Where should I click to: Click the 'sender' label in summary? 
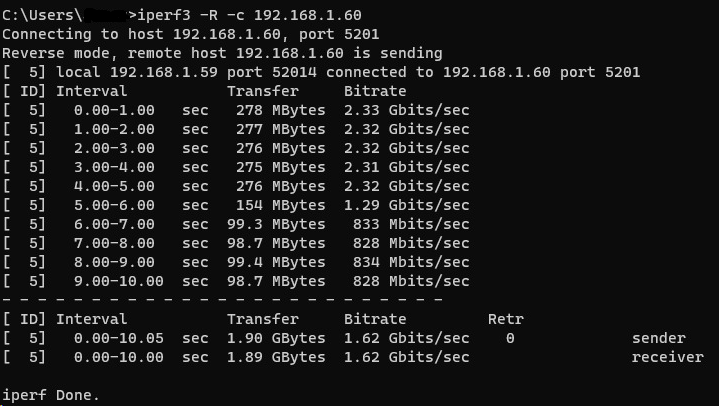(x=659, y=338)
